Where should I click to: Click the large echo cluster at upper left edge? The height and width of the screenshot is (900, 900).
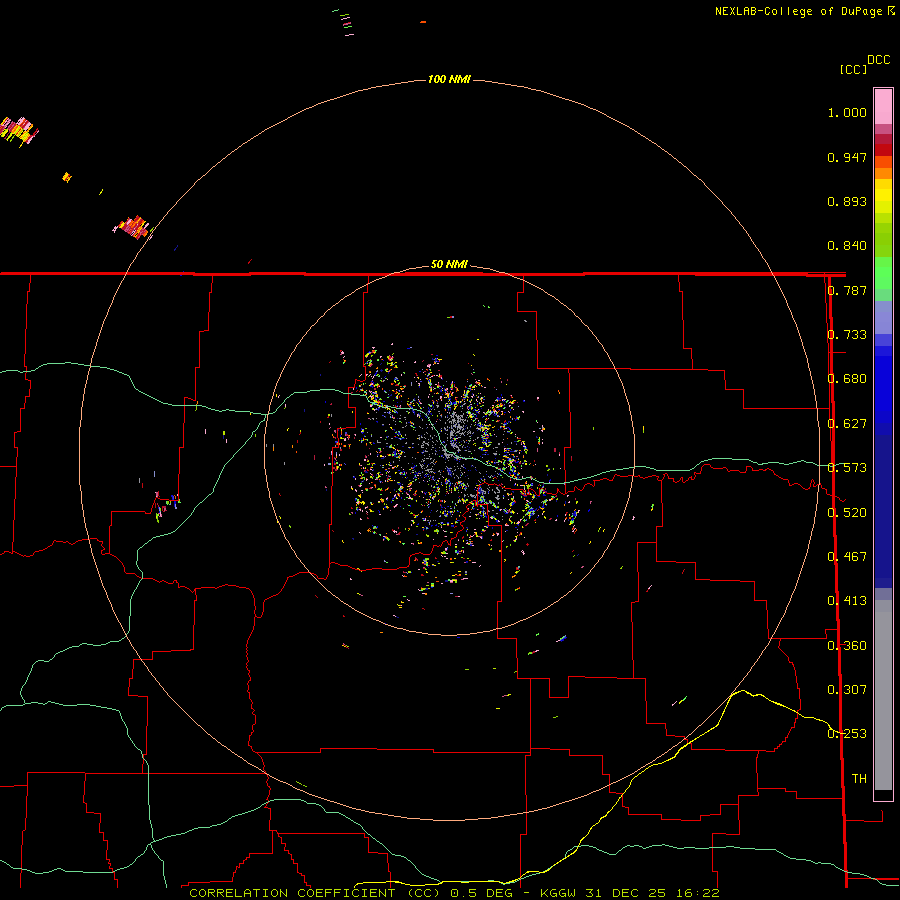(x=18, y=130)
